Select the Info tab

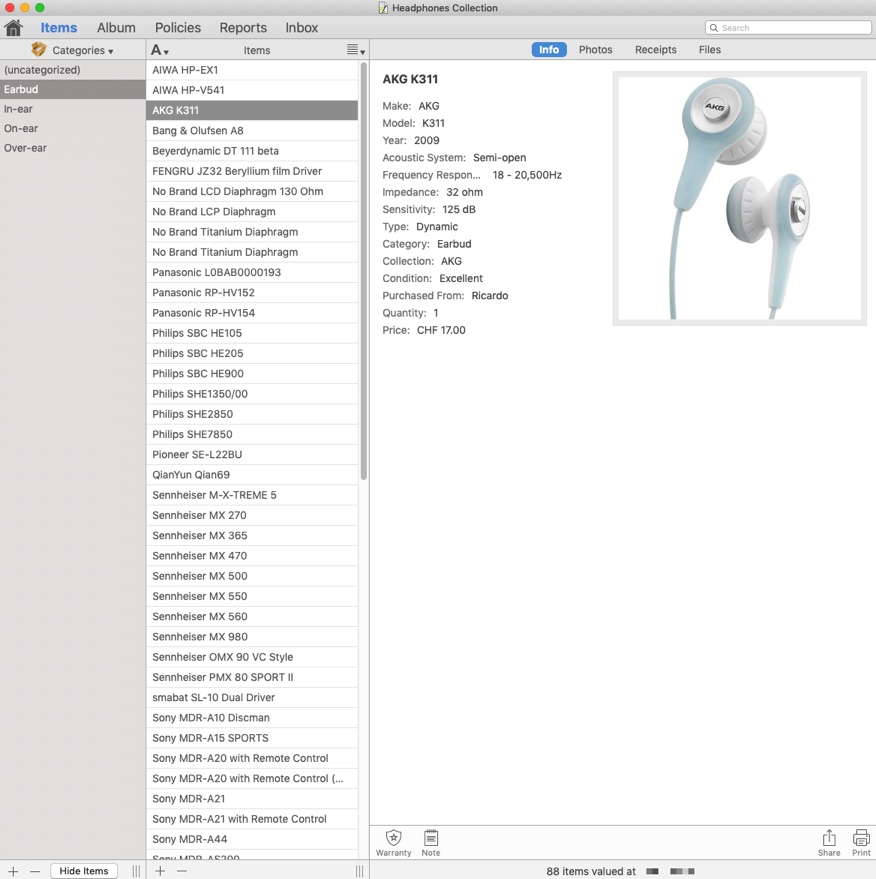point(549,49)
